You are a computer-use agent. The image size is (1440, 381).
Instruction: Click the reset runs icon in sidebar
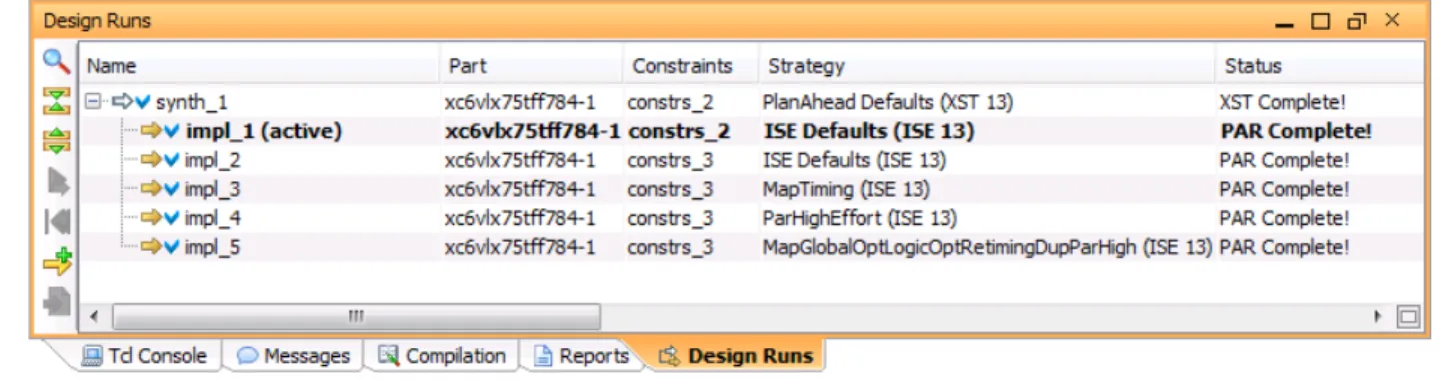click(56, 222)
